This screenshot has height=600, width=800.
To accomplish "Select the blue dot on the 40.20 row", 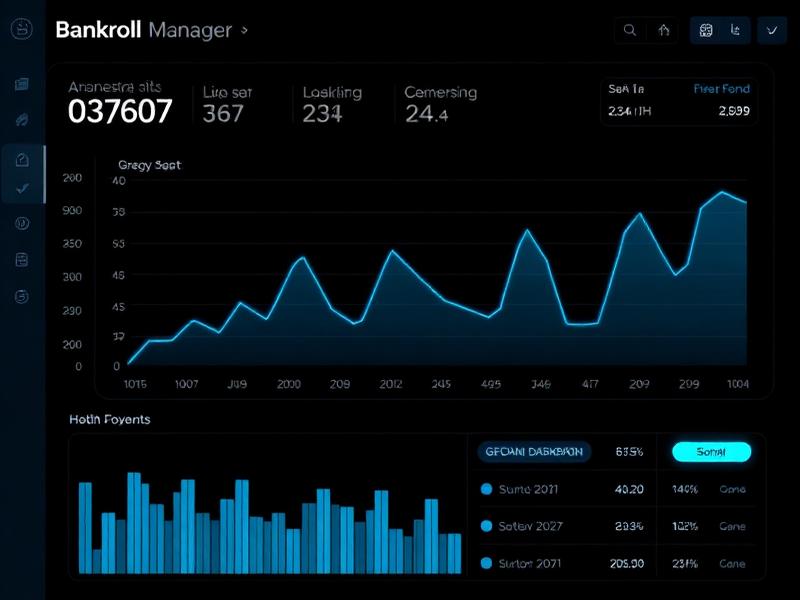I will (x=486, y=489).
